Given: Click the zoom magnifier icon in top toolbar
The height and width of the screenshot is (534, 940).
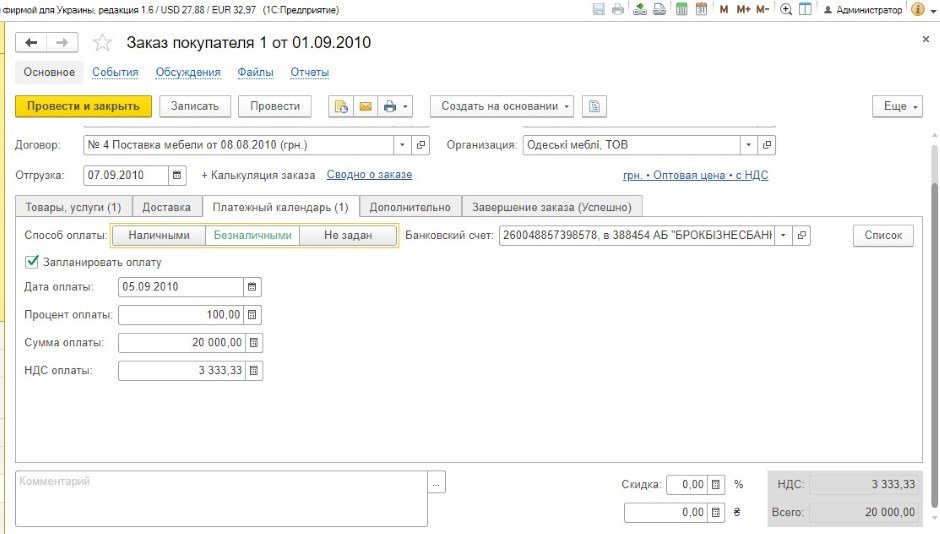Looking at the screenshot, I should (786, 9).
